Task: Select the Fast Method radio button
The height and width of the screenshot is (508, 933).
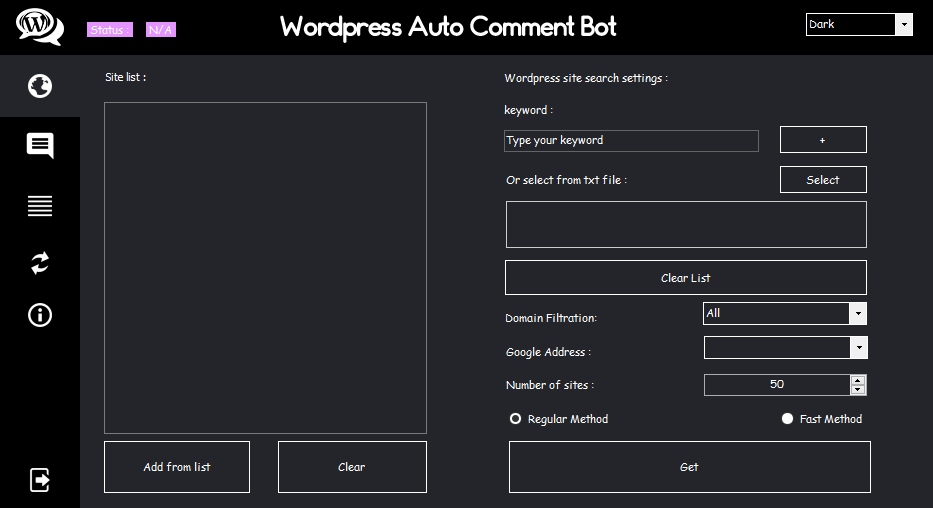Action: point(787,419)
